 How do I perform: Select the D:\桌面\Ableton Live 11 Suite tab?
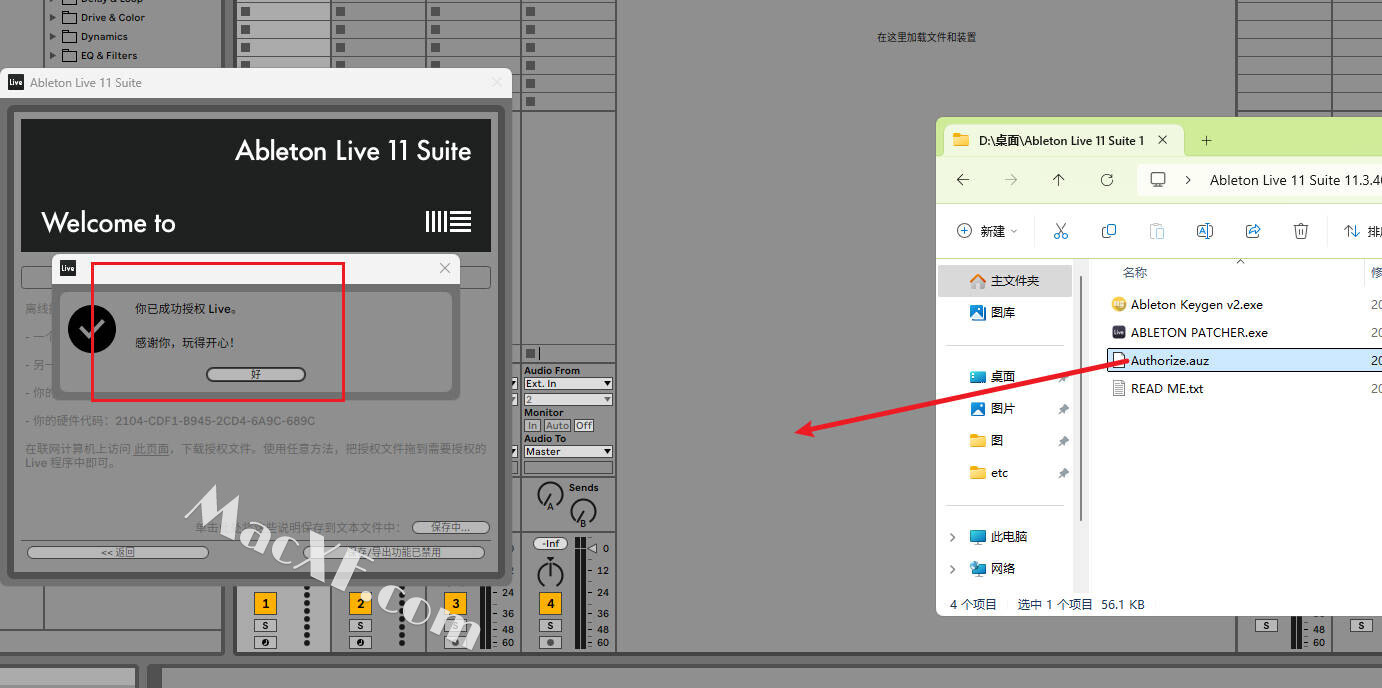pyautogui.click(x=1061, y=140)
